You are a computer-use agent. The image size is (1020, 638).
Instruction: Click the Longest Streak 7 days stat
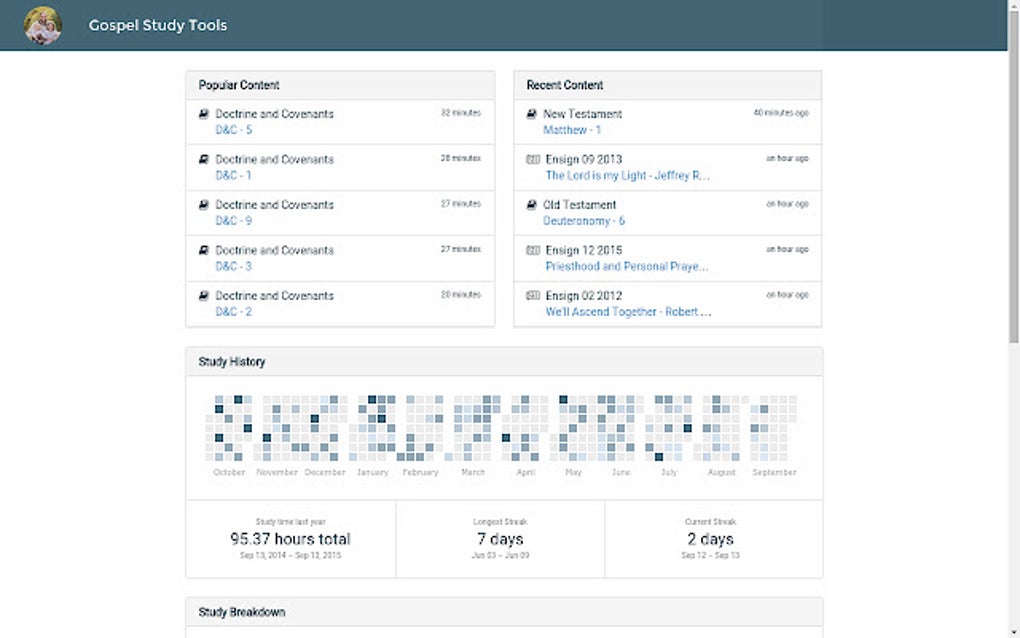click(499, 539)
